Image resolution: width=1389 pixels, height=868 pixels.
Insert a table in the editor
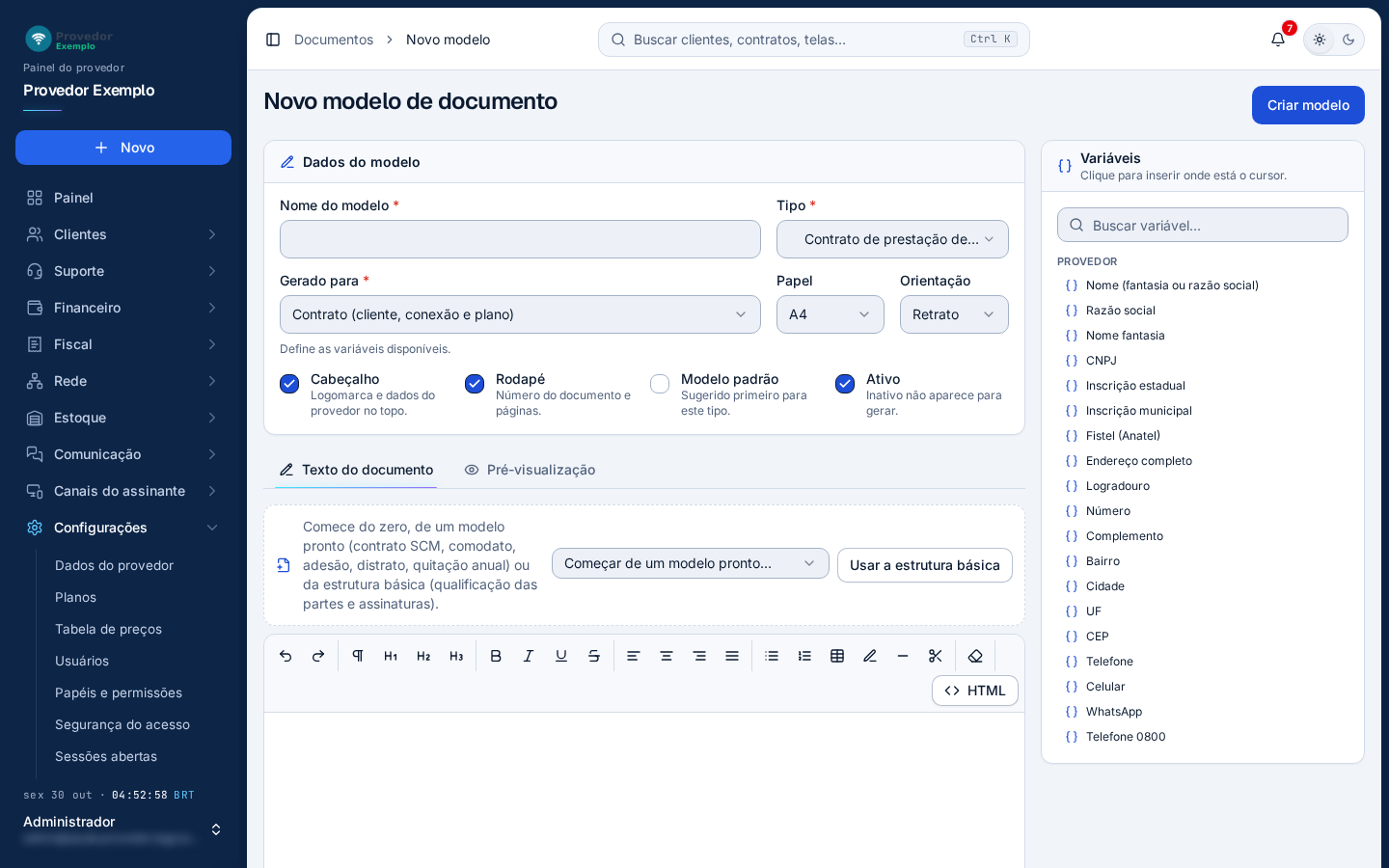tap(837, 656)
